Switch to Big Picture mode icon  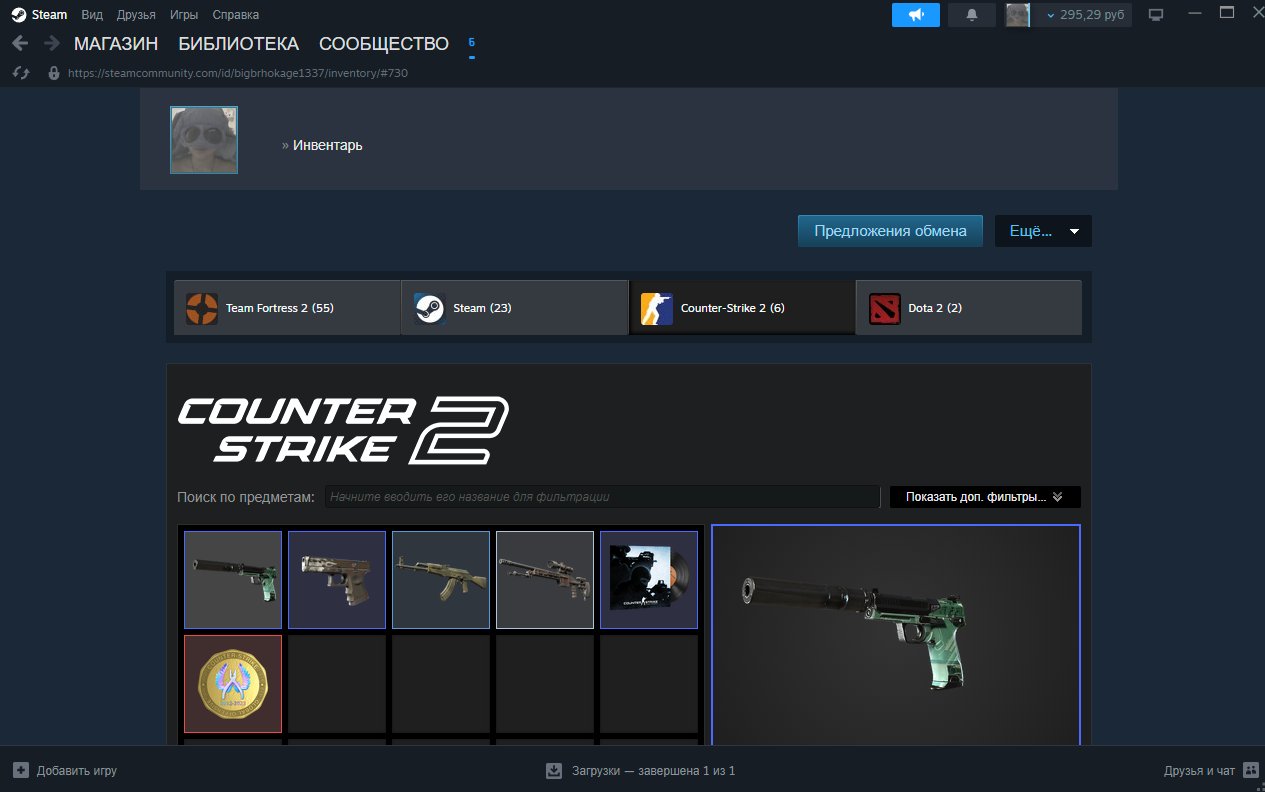click(x=1156, y=15)
